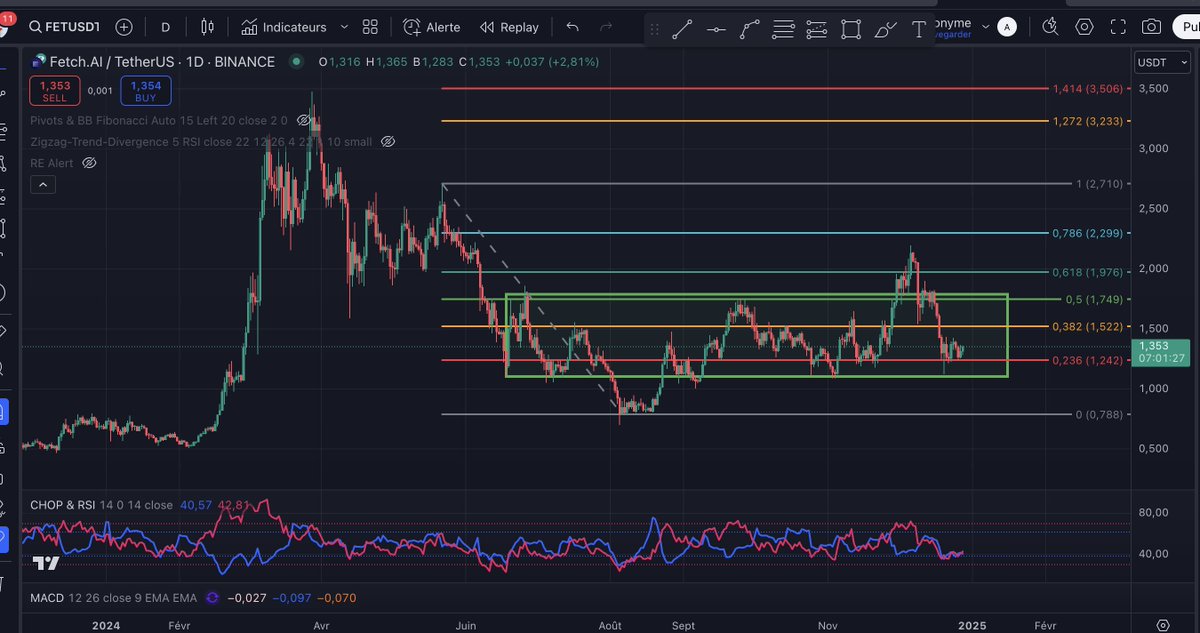Click the add symbol plus icon
Screen dimensions: 1200x633
pos(124,27)
